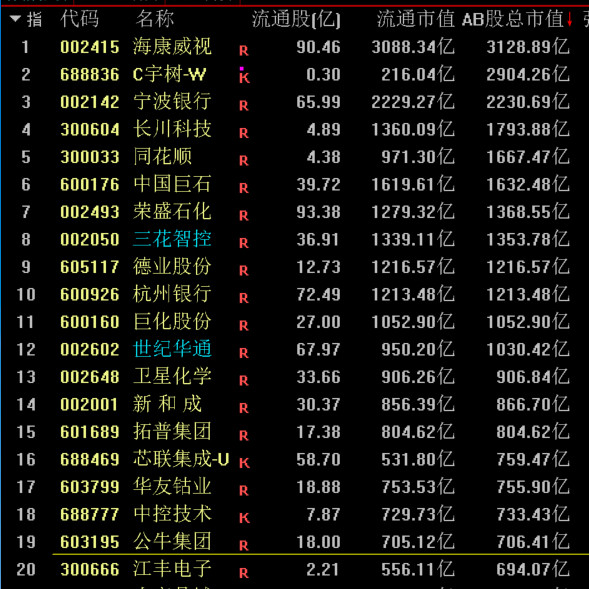
Task: Click the R icon beside 巨化股份
Action: point(244,326)
